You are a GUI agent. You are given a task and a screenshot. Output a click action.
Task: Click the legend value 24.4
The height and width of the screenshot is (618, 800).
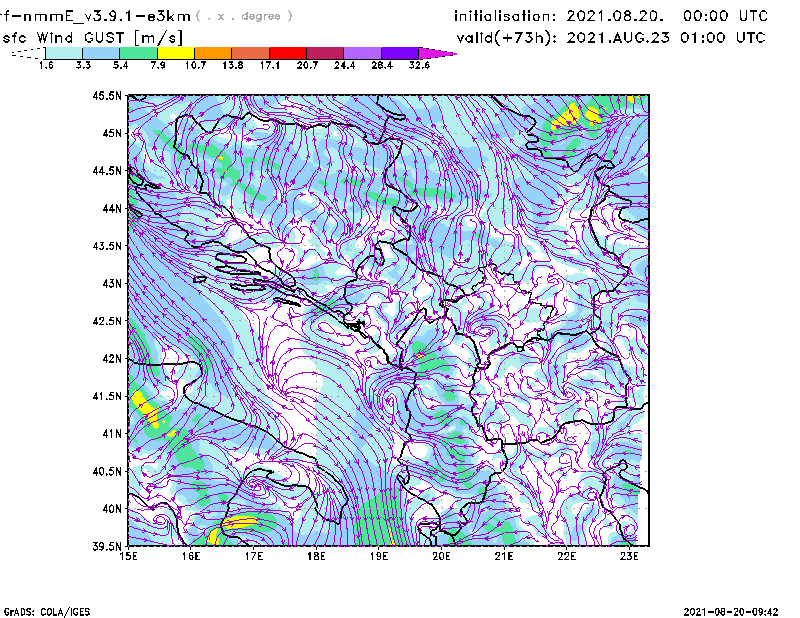(344, 65)
